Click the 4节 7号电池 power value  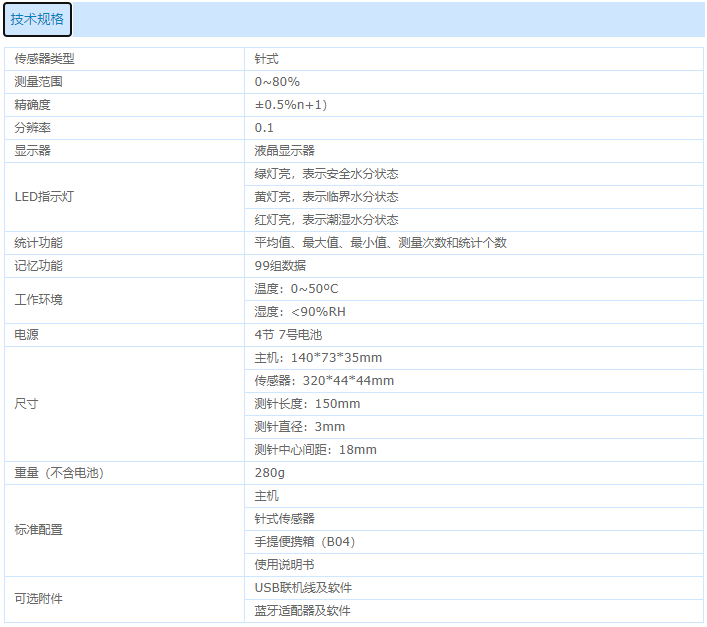pyautogui.click(x=288, y=335)
